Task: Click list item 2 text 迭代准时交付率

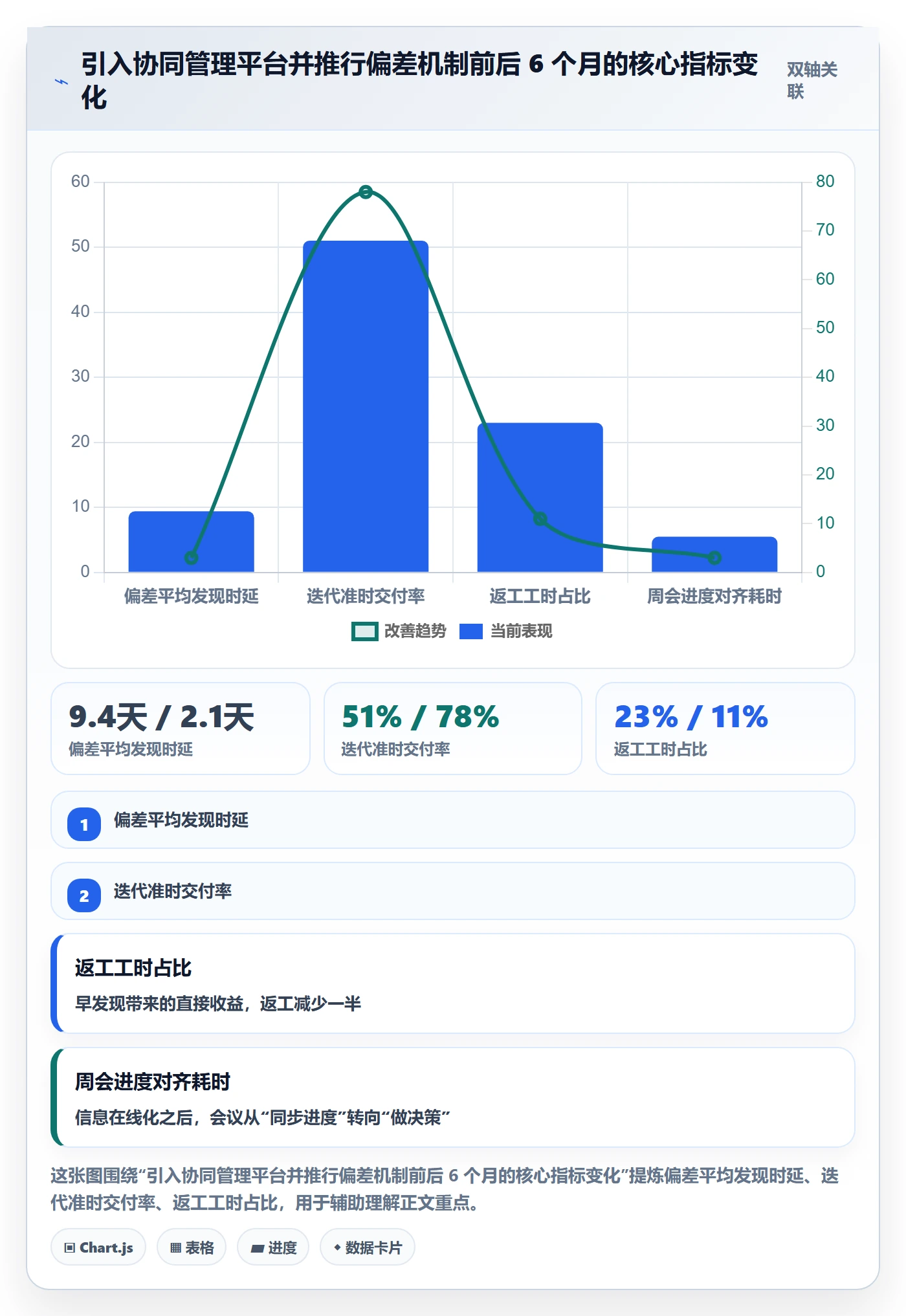Action: (173, 891)
